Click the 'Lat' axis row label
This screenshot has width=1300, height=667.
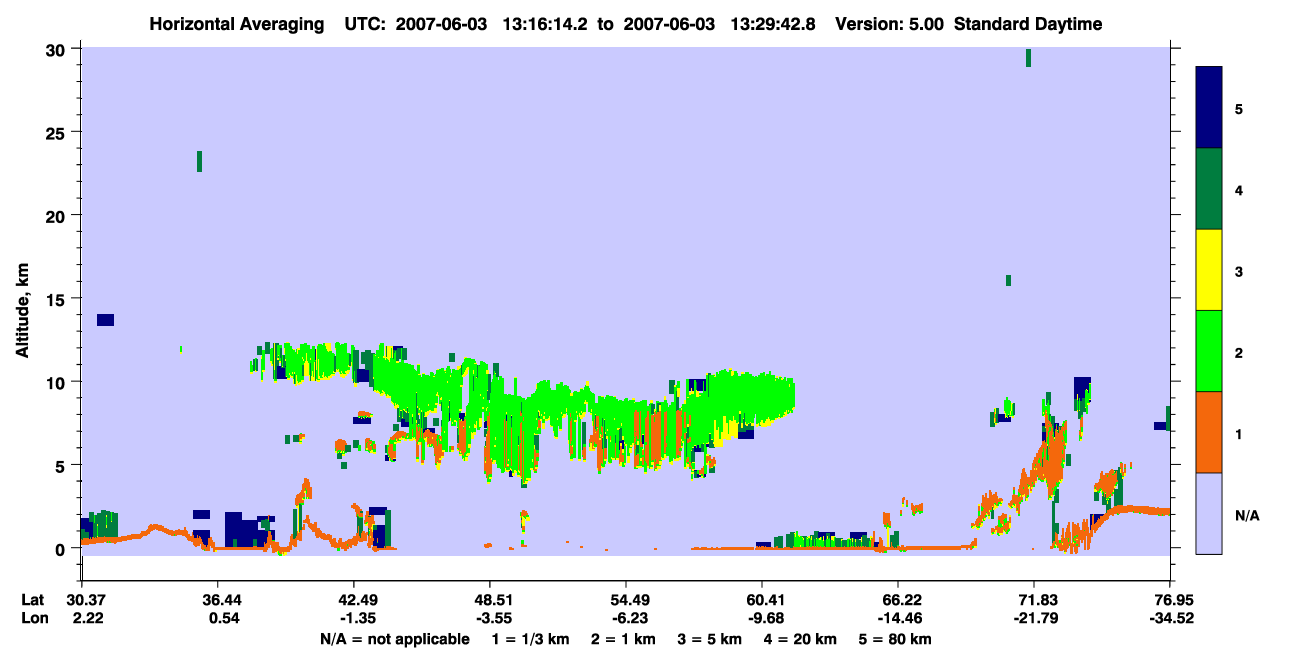pyautogui.click(x=33, y=600)
